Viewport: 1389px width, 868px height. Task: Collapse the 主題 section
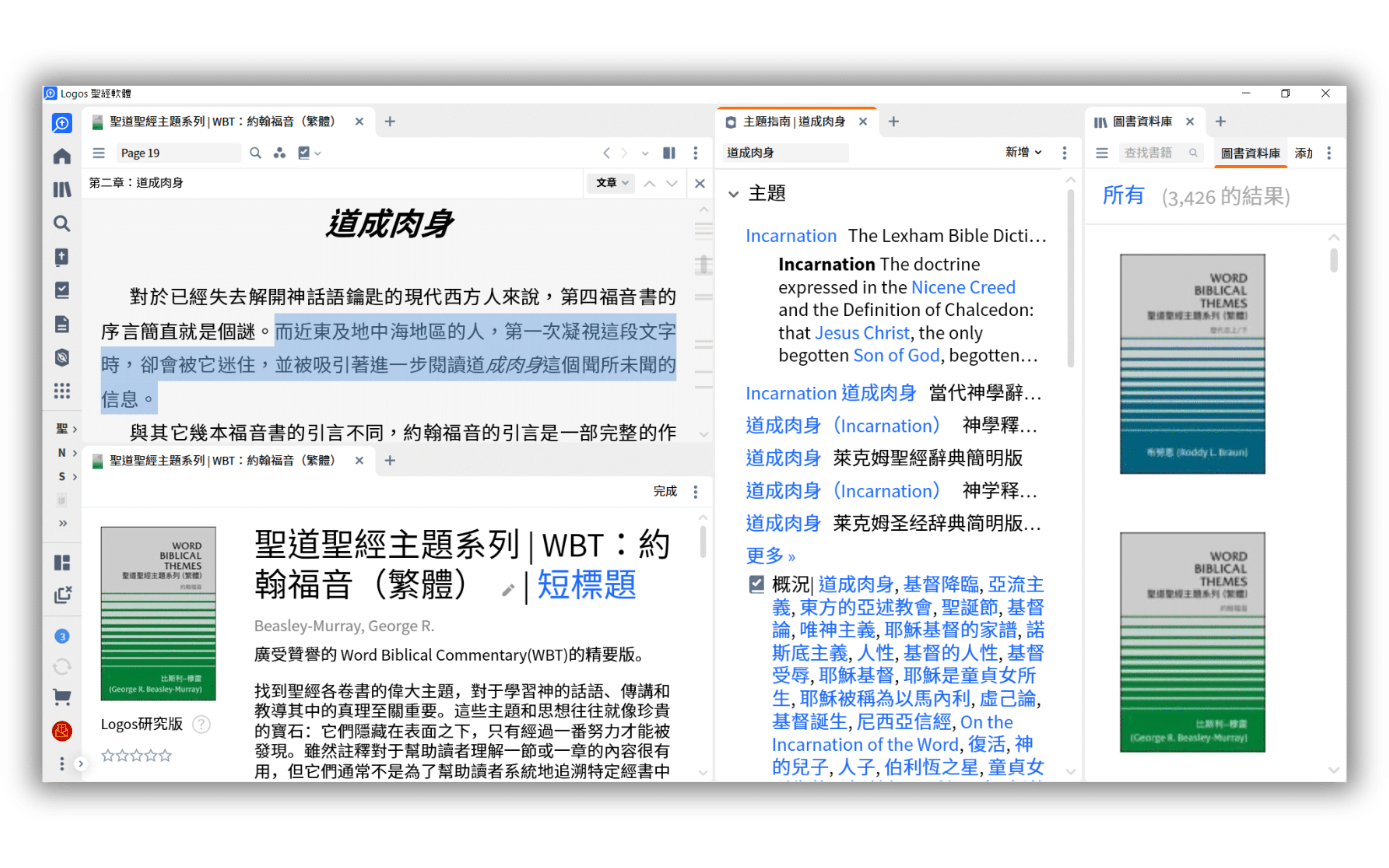(x=733, y=194)
